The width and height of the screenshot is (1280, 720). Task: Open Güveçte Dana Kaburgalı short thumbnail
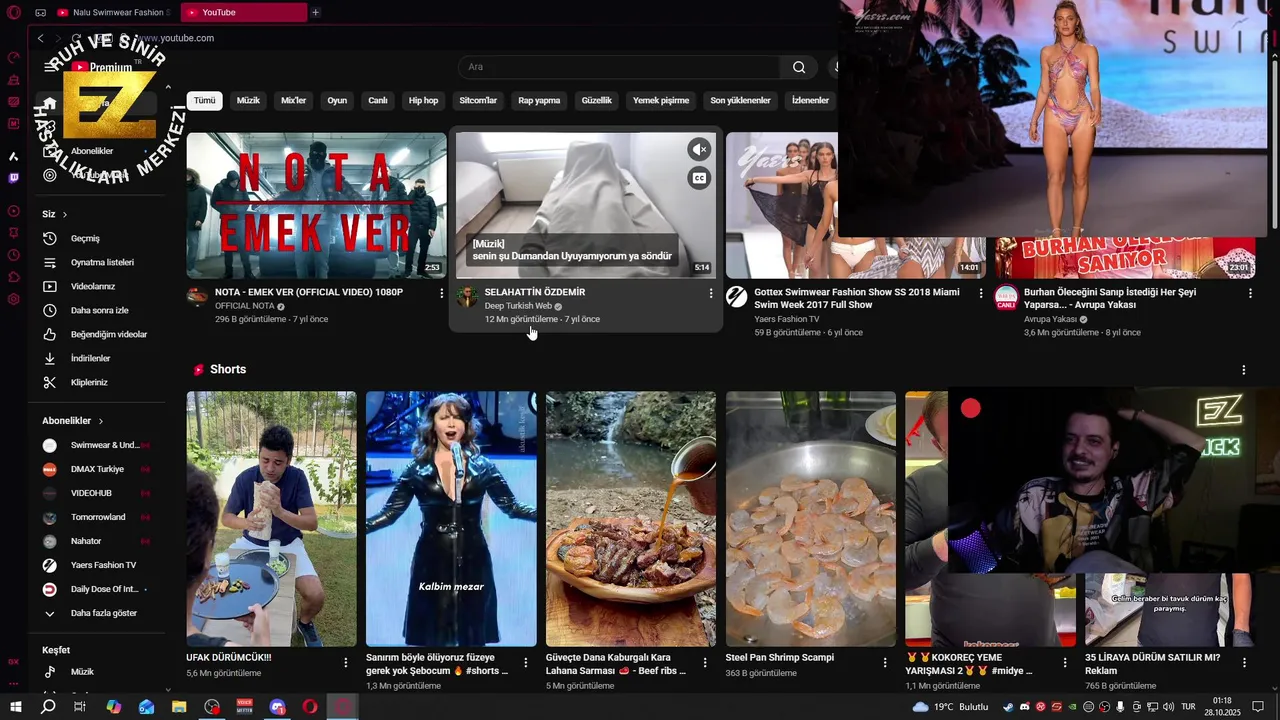tap(631, 519)
